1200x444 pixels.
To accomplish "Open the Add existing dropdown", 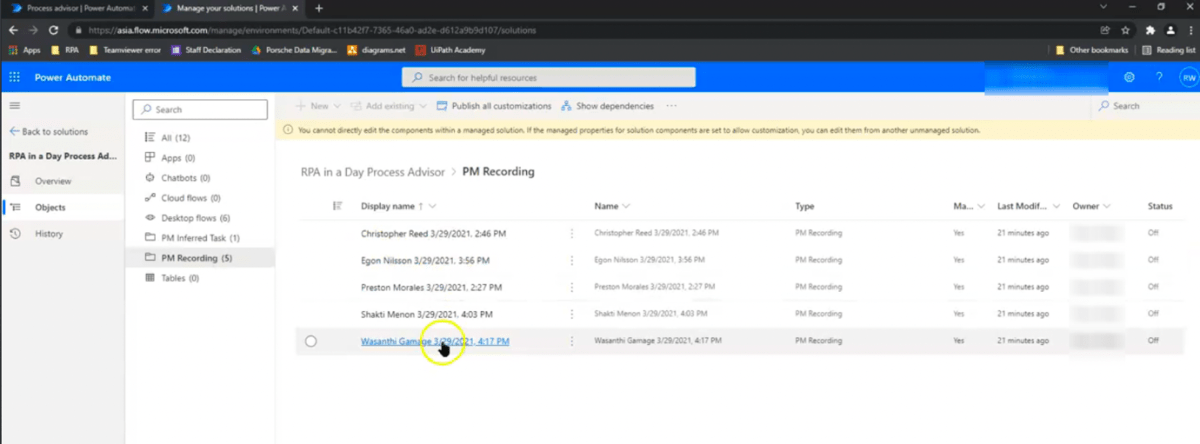I will pyautogui.click(x=388, y=105).
